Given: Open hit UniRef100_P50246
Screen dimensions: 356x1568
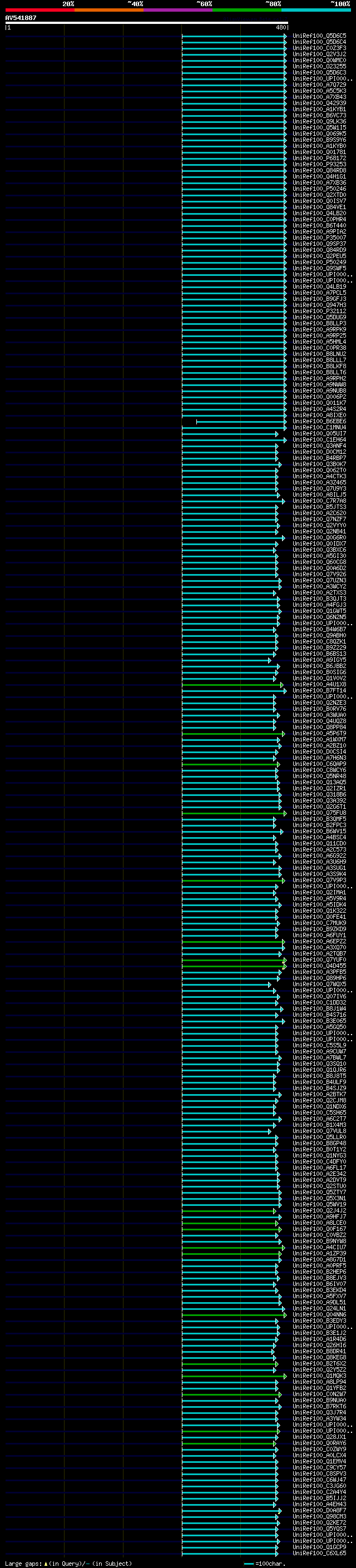Looking at the screenshot, I should tap(319, 189).
